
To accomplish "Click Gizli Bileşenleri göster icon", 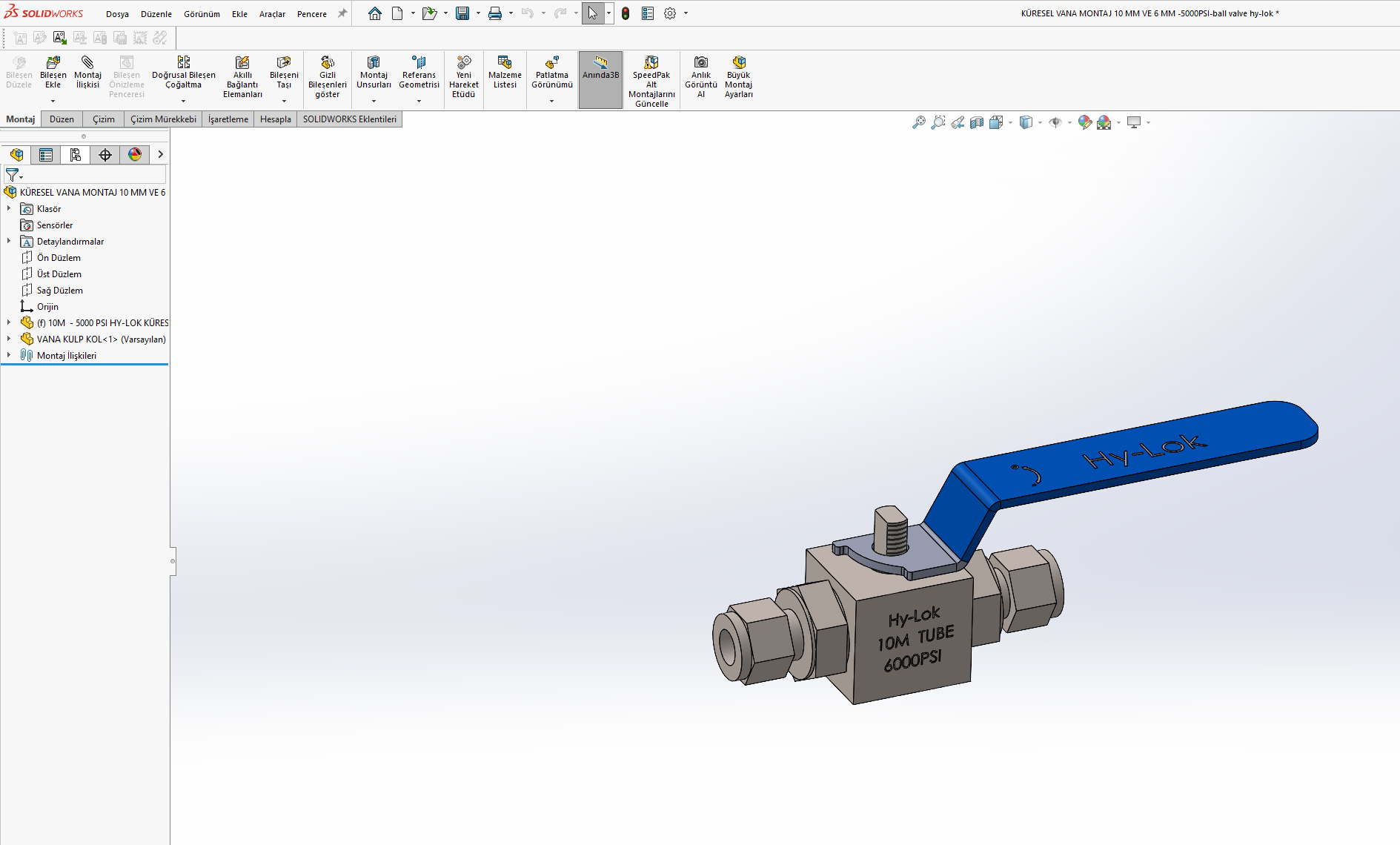I will click(327, 62).
